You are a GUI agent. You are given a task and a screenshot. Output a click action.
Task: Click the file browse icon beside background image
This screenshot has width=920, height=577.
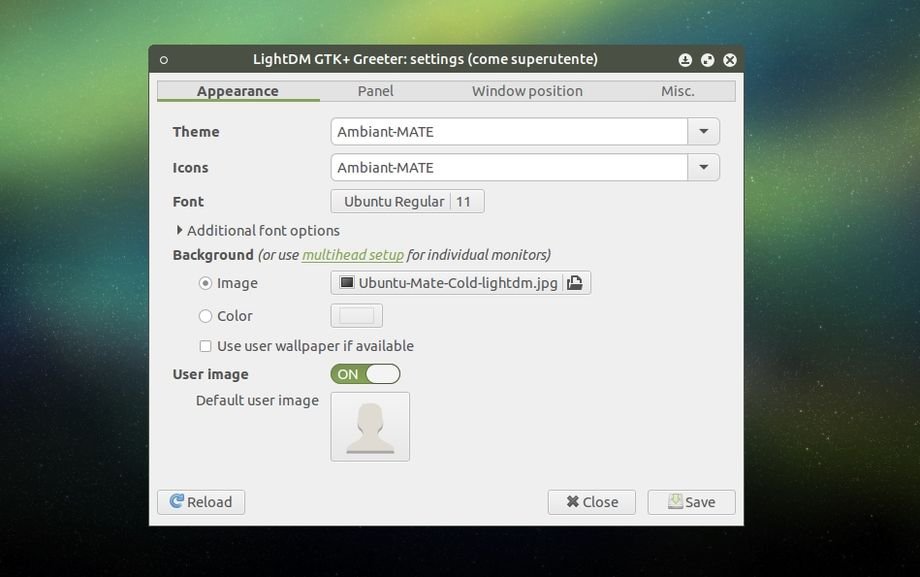pos(575,283)
